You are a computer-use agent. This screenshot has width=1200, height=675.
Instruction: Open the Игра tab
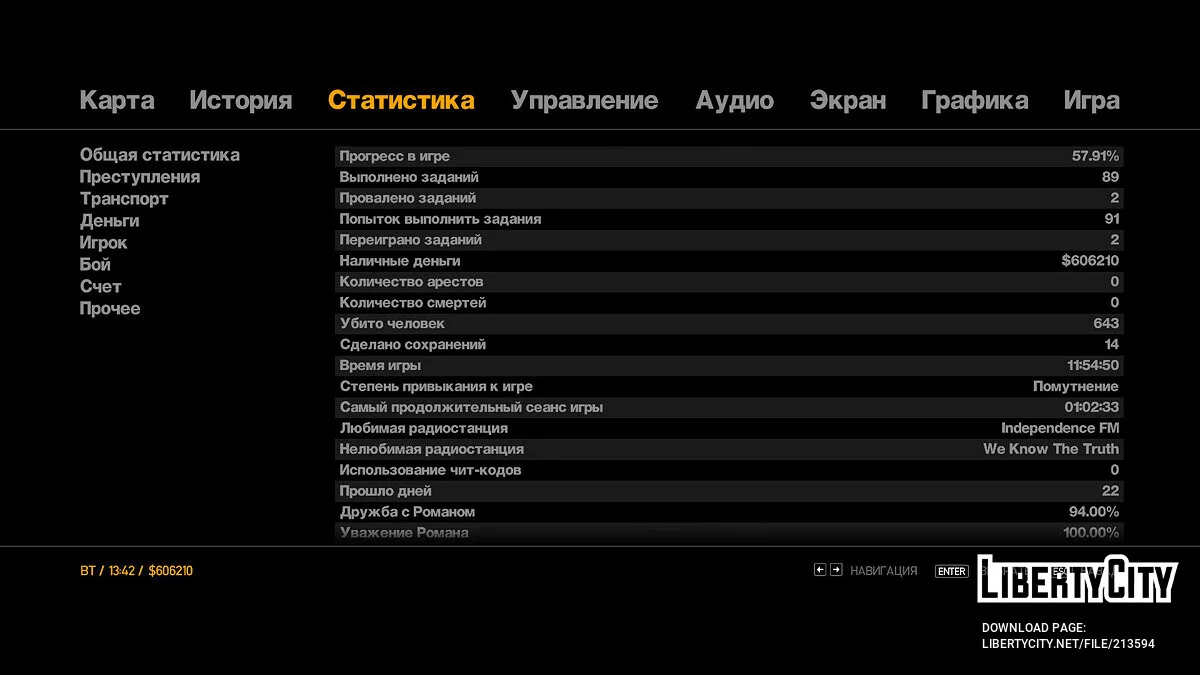pyautogui.click(x=1091, y=101)
